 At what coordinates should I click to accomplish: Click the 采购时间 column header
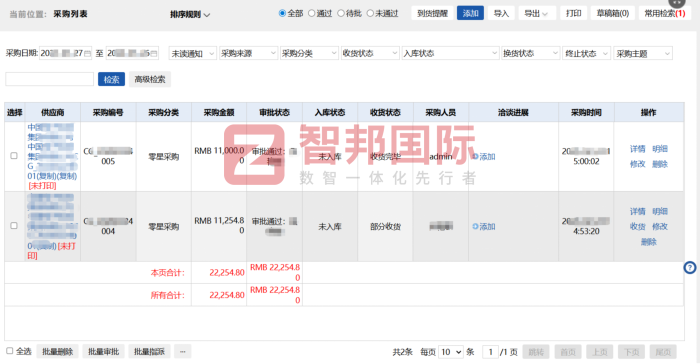(586, 113)
